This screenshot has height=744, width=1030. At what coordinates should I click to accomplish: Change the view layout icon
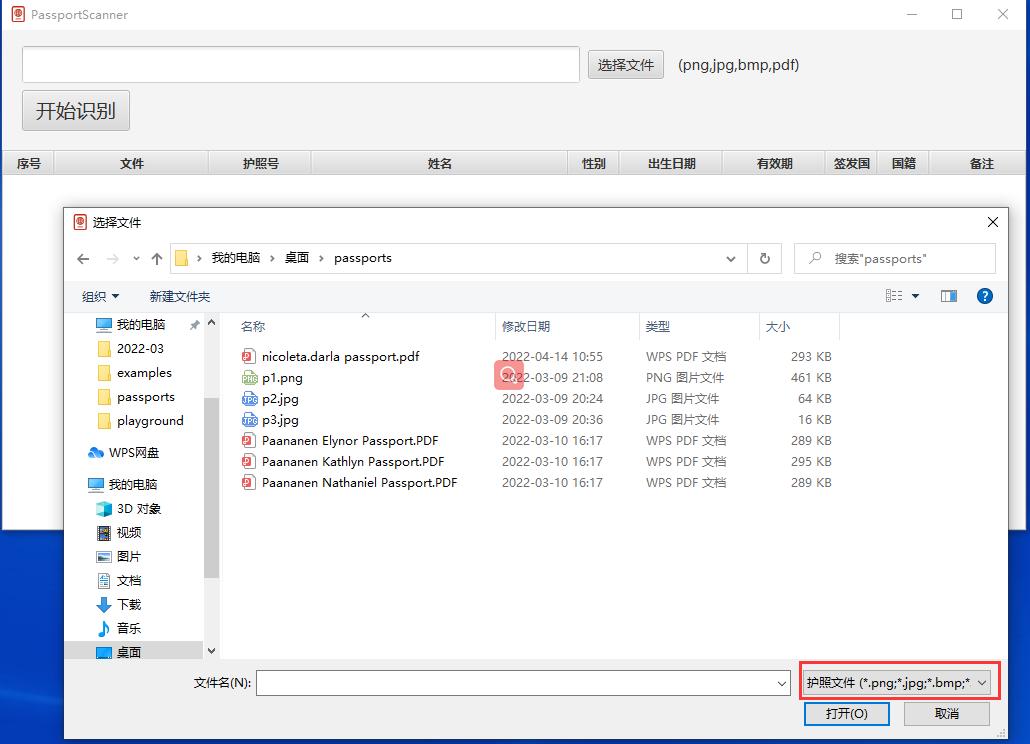point(893,296)
